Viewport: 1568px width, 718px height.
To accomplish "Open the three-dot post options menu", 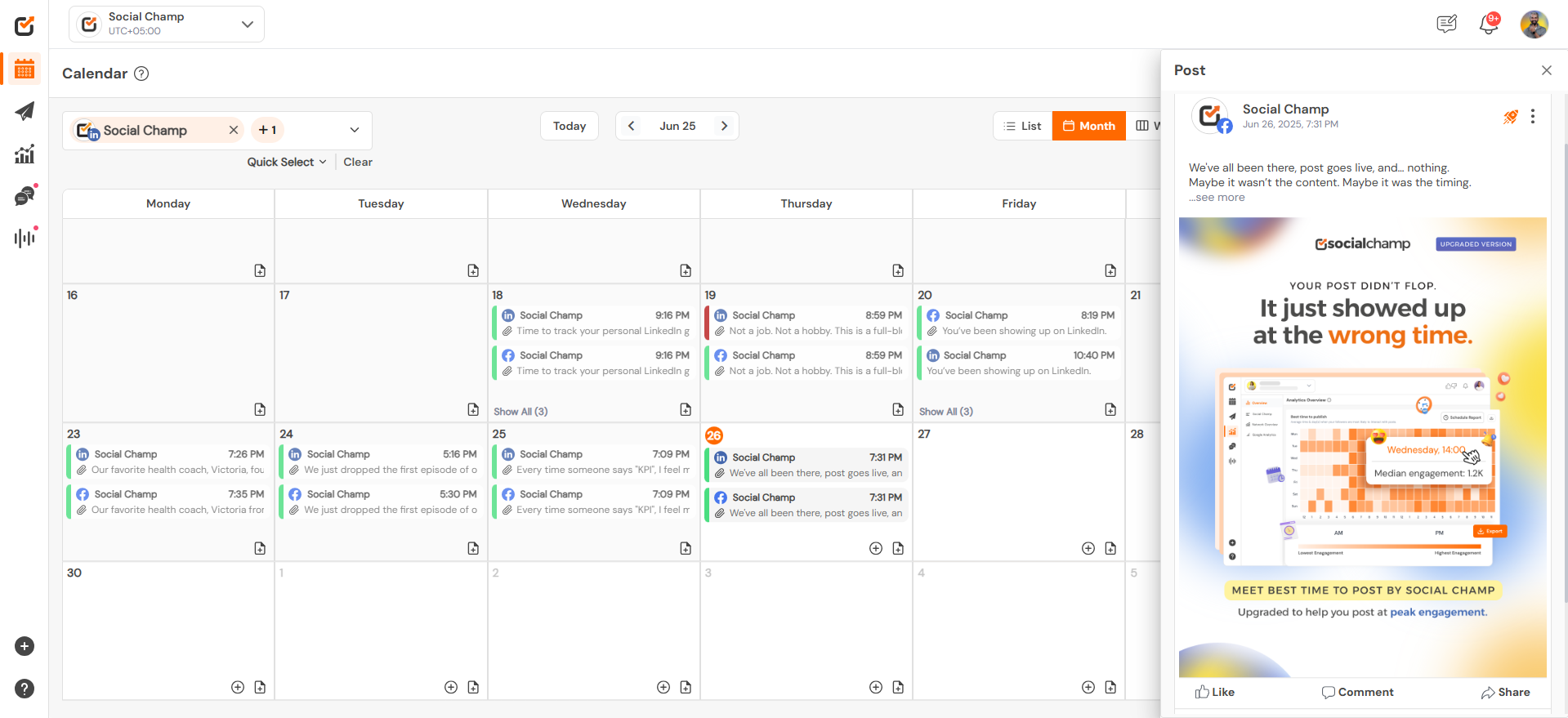I will tap(1533, 117).
